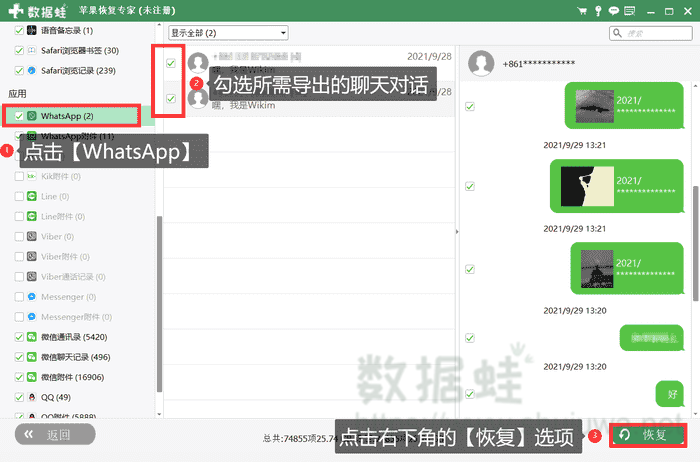Click the 好 message bubble
The width and height of the screenshot is (700, 462).
pyautogui.click(x=669, y=394)
